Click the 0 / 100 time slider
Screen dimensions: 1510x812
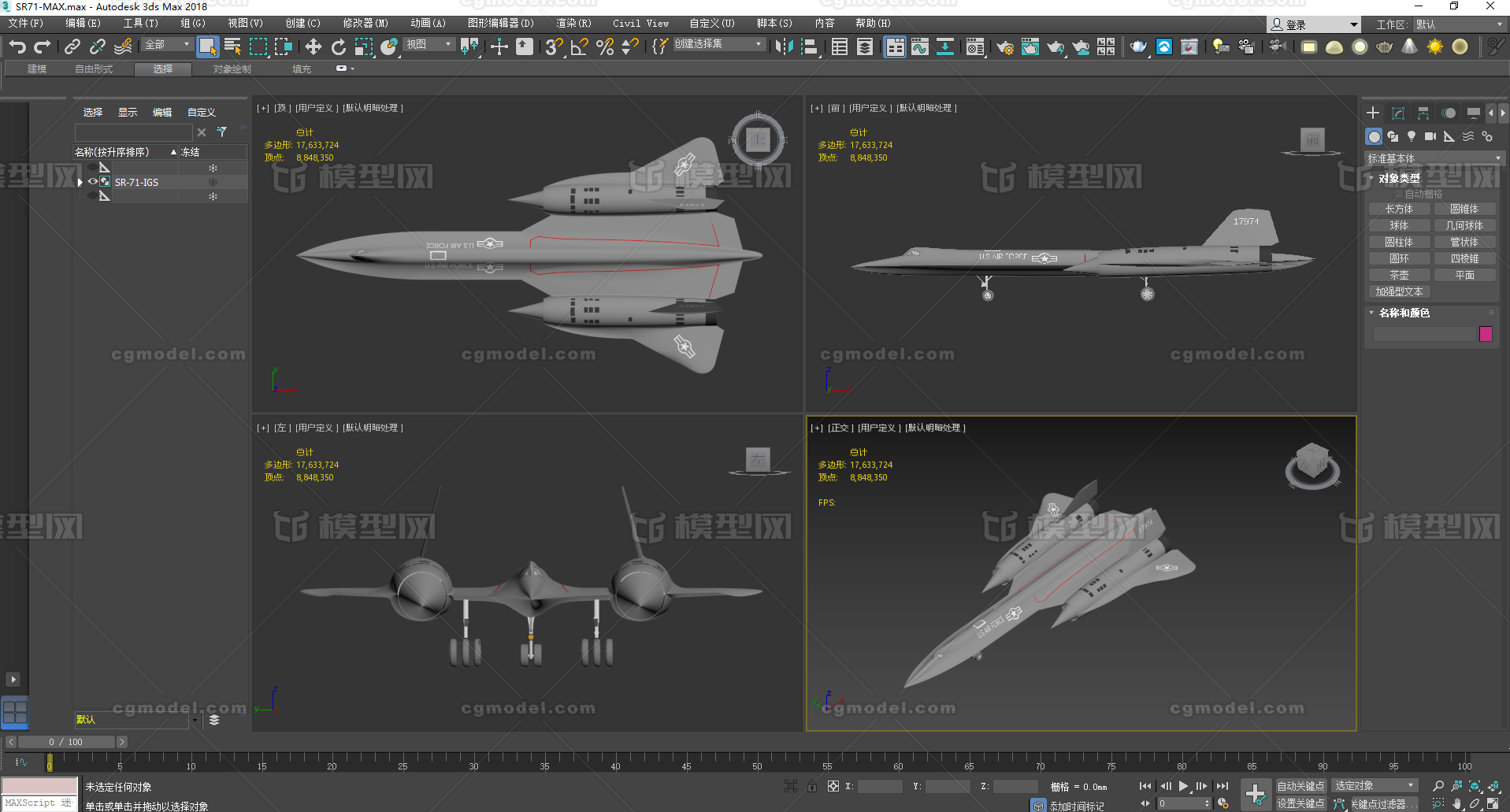pos(65,742)
